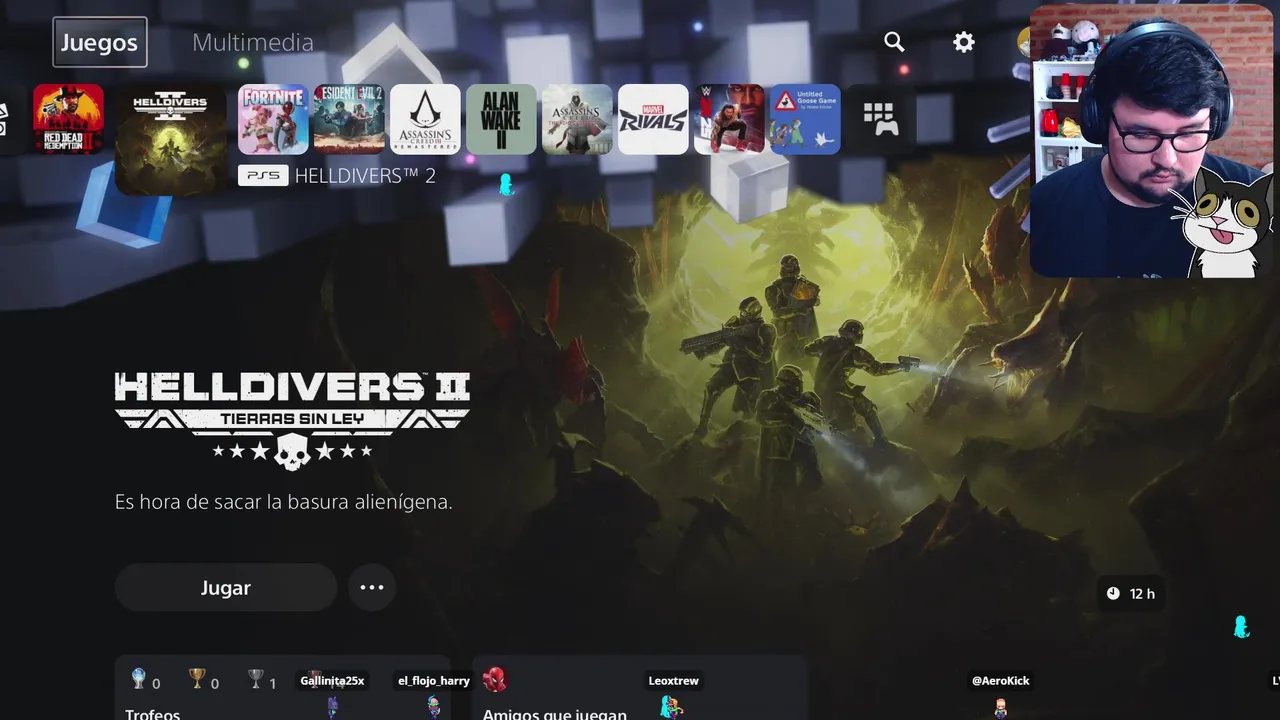Click the clock icon beside 12 h
Viewport: 1280px width, 720px height.
tap(1113, 594)
